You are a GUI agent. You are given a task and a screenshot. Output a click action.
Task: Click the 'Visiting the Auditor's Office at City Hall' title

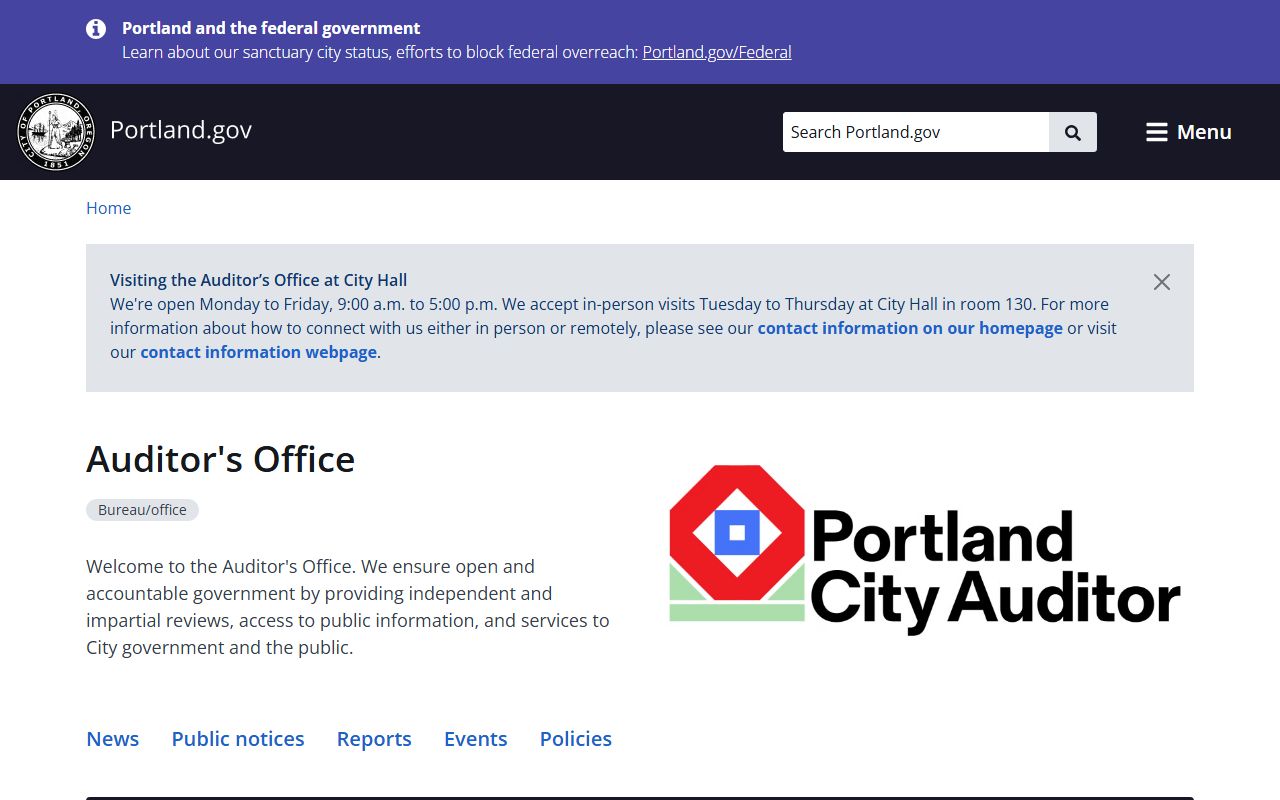pyautogui.click(x=258, y=280)
